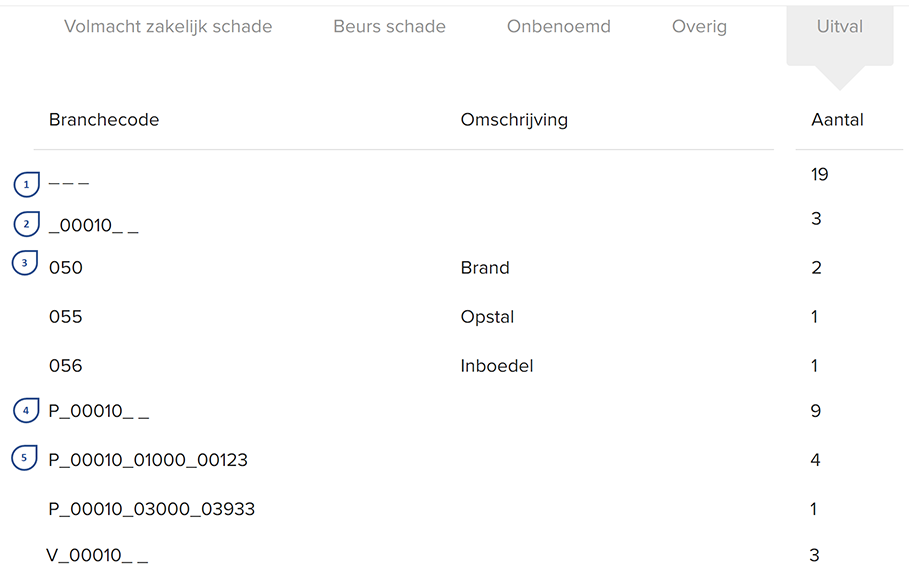Screen dimensions: 909x579
Task: Click the numbered marker 1 icon
Action: (x=26, y=184)
